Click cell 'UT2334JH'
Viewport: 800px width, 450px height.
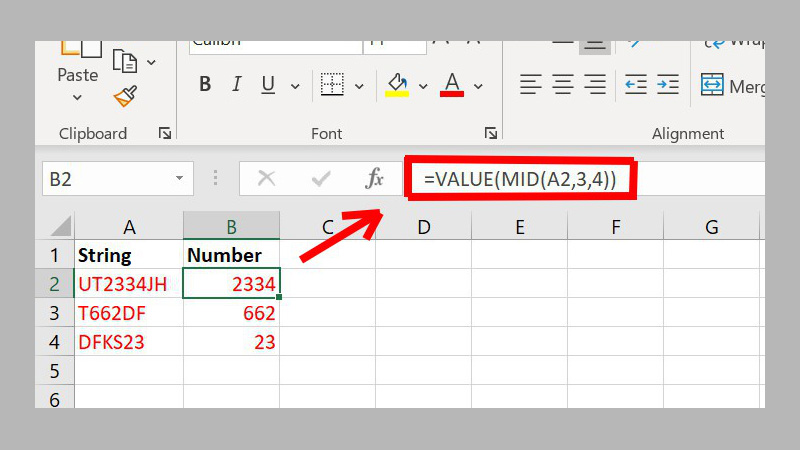129,284
